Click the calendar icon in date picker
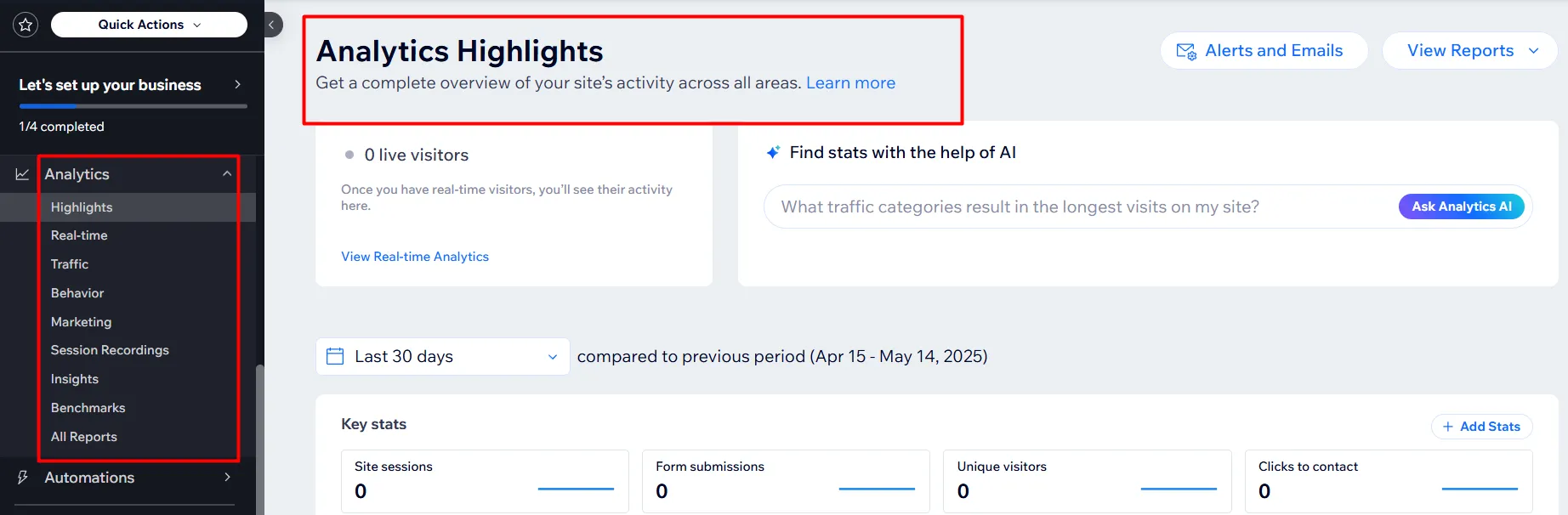Screen dimensions: 1568x515 335,356
